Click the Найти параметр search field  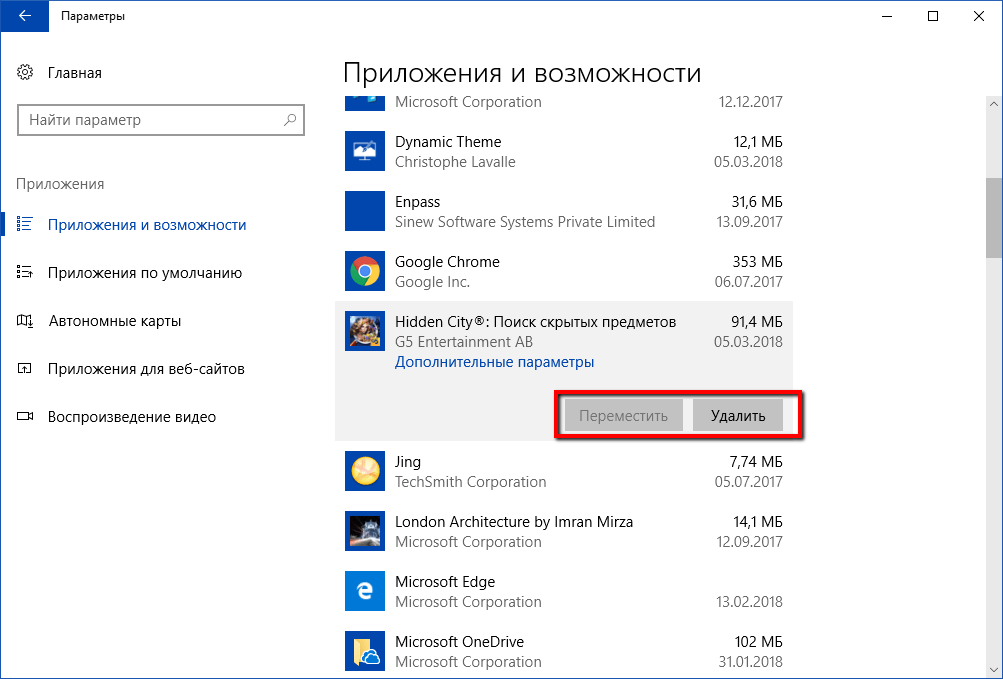[160, 119]
